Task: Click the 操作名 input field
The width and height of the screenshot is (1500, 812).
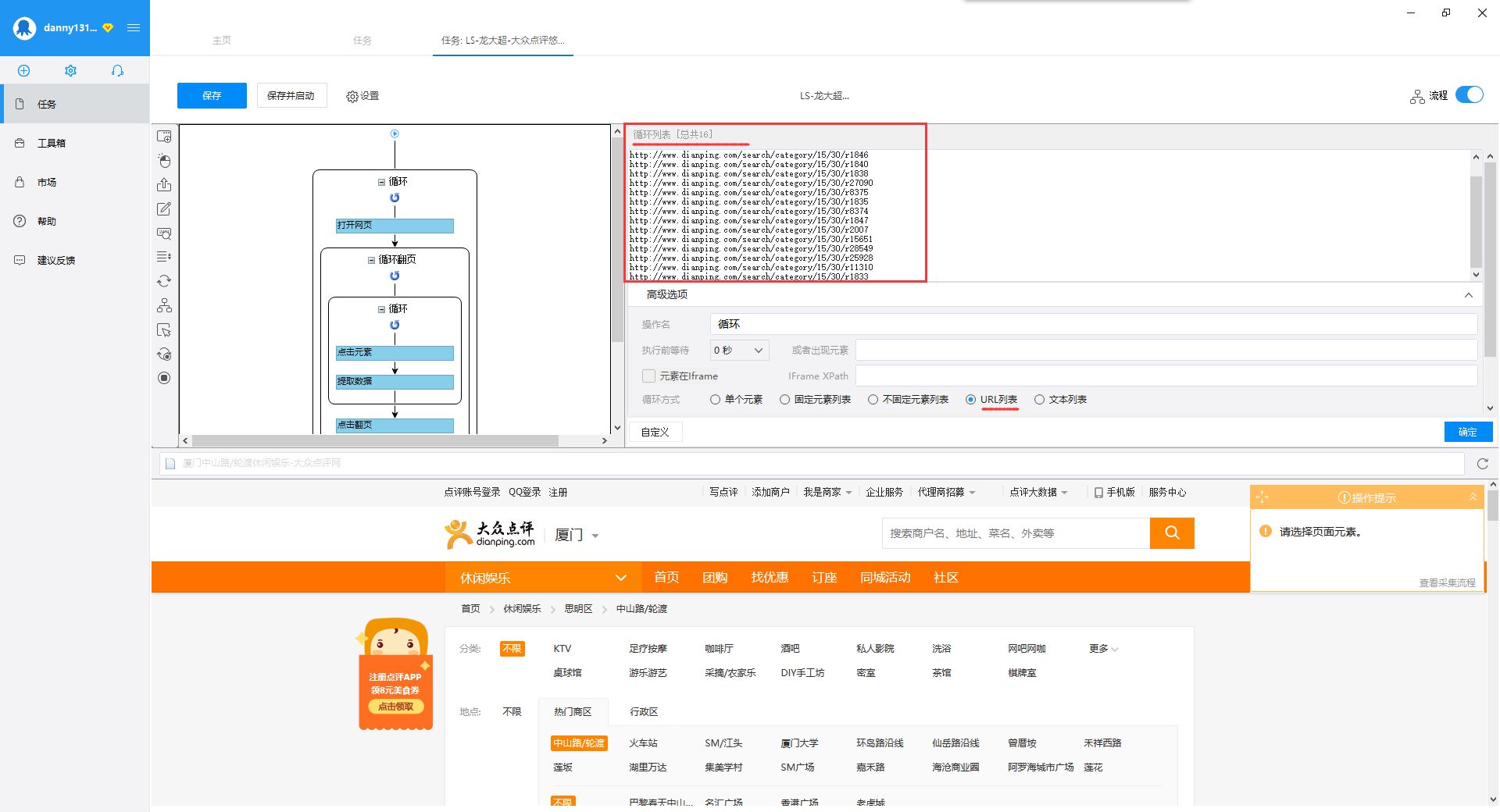Action: pos(1094,324)
